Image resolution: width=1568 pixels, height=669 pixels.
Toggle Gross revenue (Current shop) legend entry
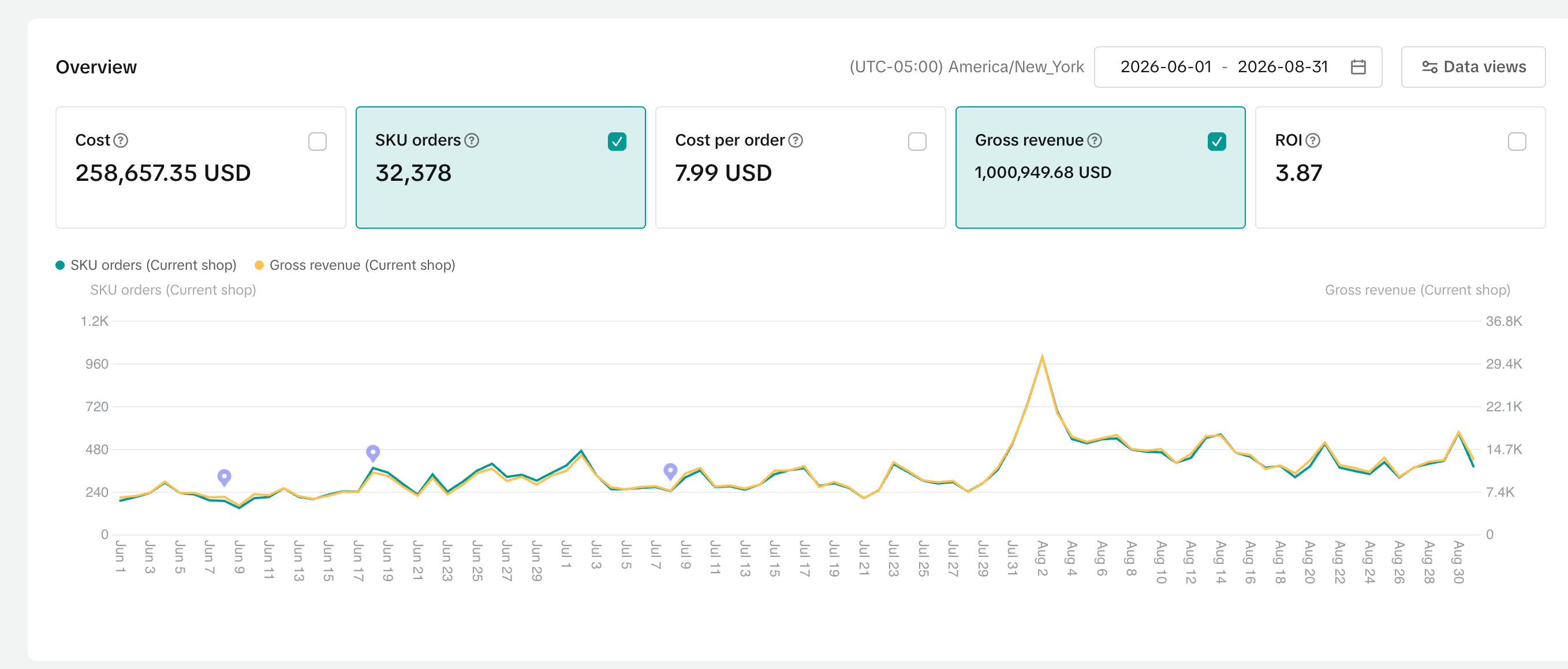pos(355,265)
